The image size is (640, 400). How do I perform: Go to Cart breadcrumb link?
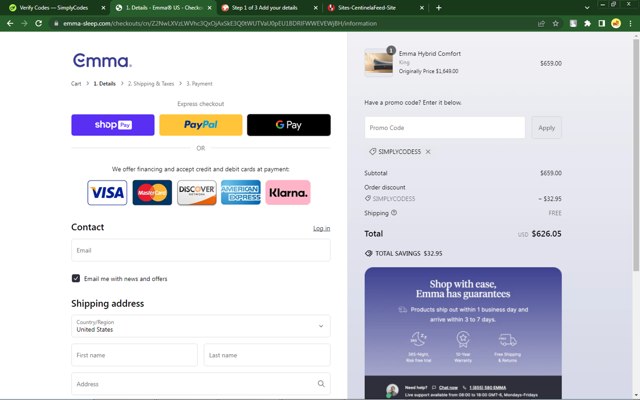[x=76, y=84]
